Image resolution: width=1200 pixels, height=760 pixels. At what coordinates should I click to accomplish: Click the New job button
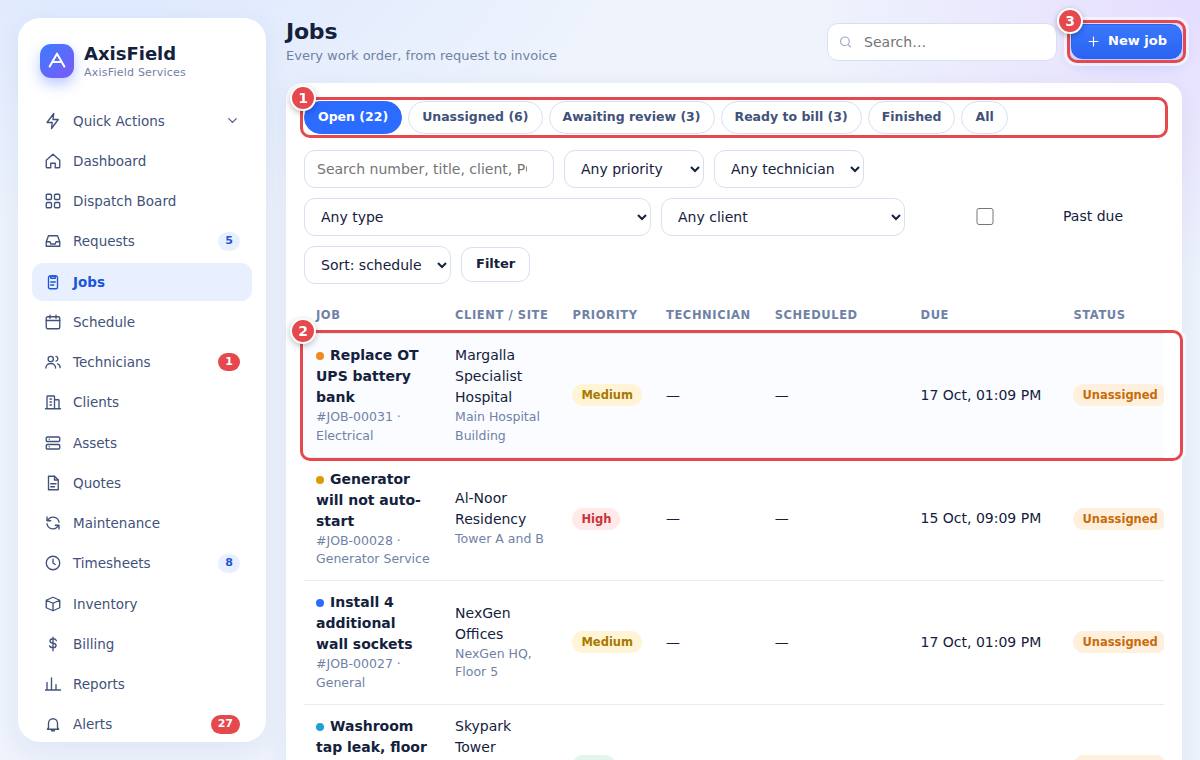pos(1126,41)
